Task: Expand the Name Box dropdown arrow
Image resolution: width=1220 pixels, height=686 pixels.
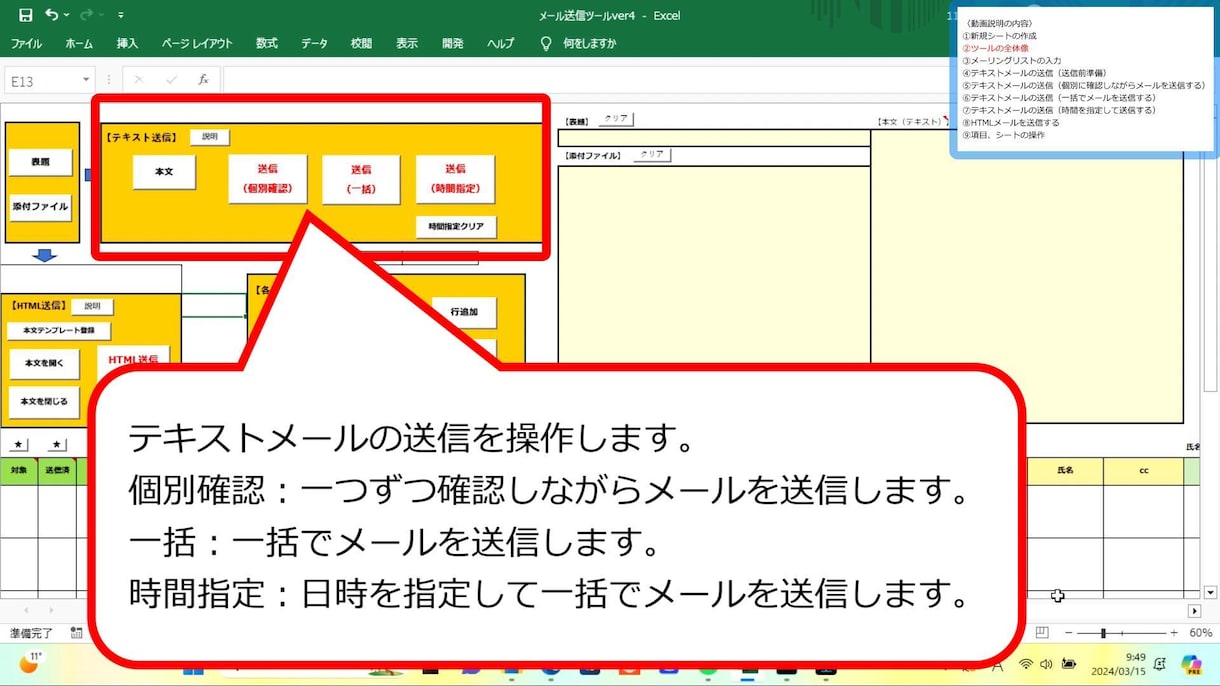Action: (x=87, y=80)
